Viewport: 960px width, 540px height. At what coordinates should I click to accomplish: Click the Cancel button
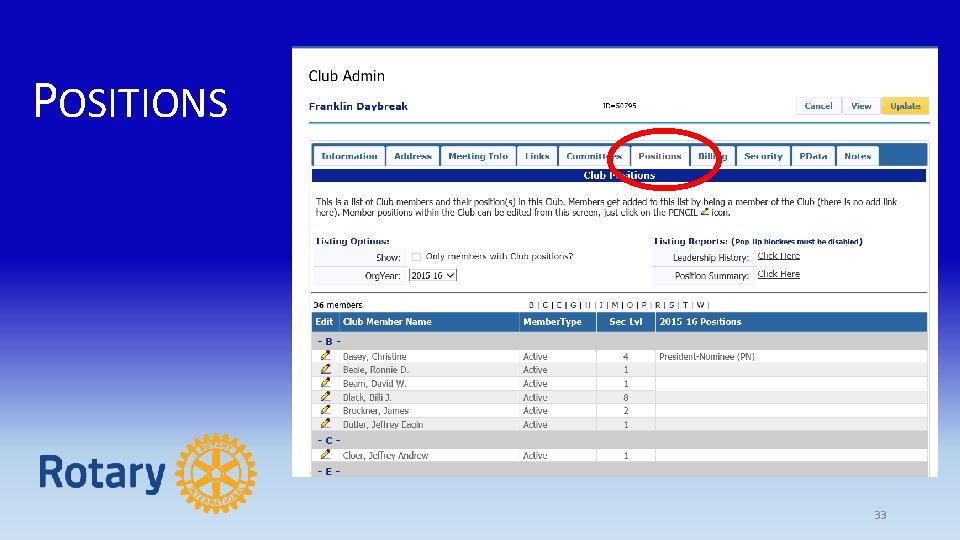tap(818, 106)
